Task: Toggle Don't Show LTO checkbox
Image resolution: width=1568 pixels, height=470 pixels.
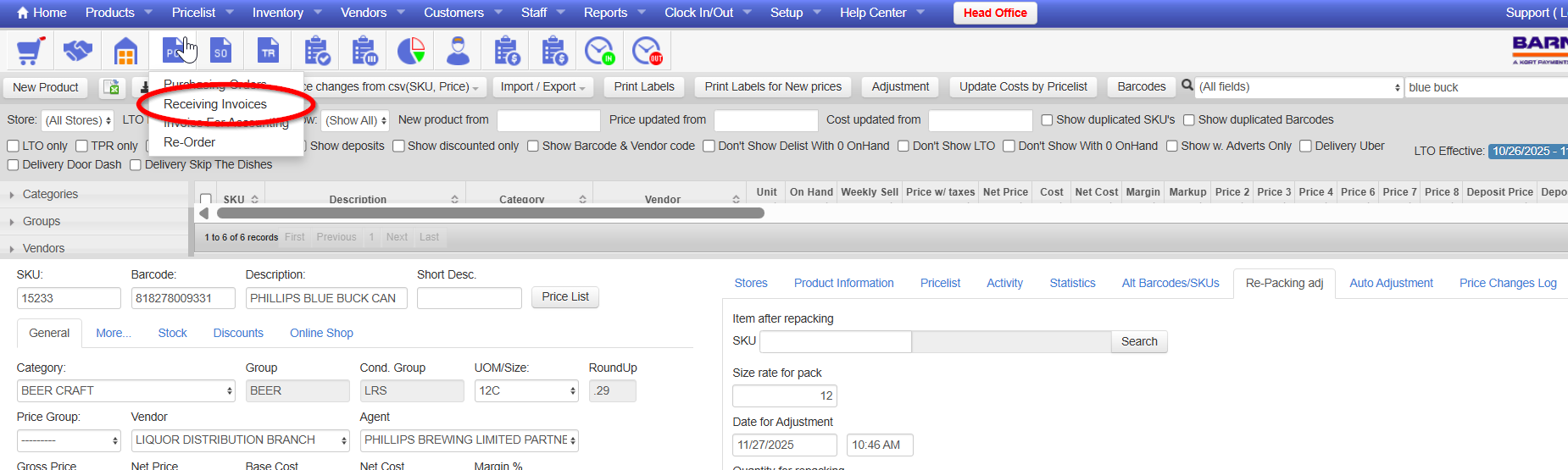Action: pos(904,146)
